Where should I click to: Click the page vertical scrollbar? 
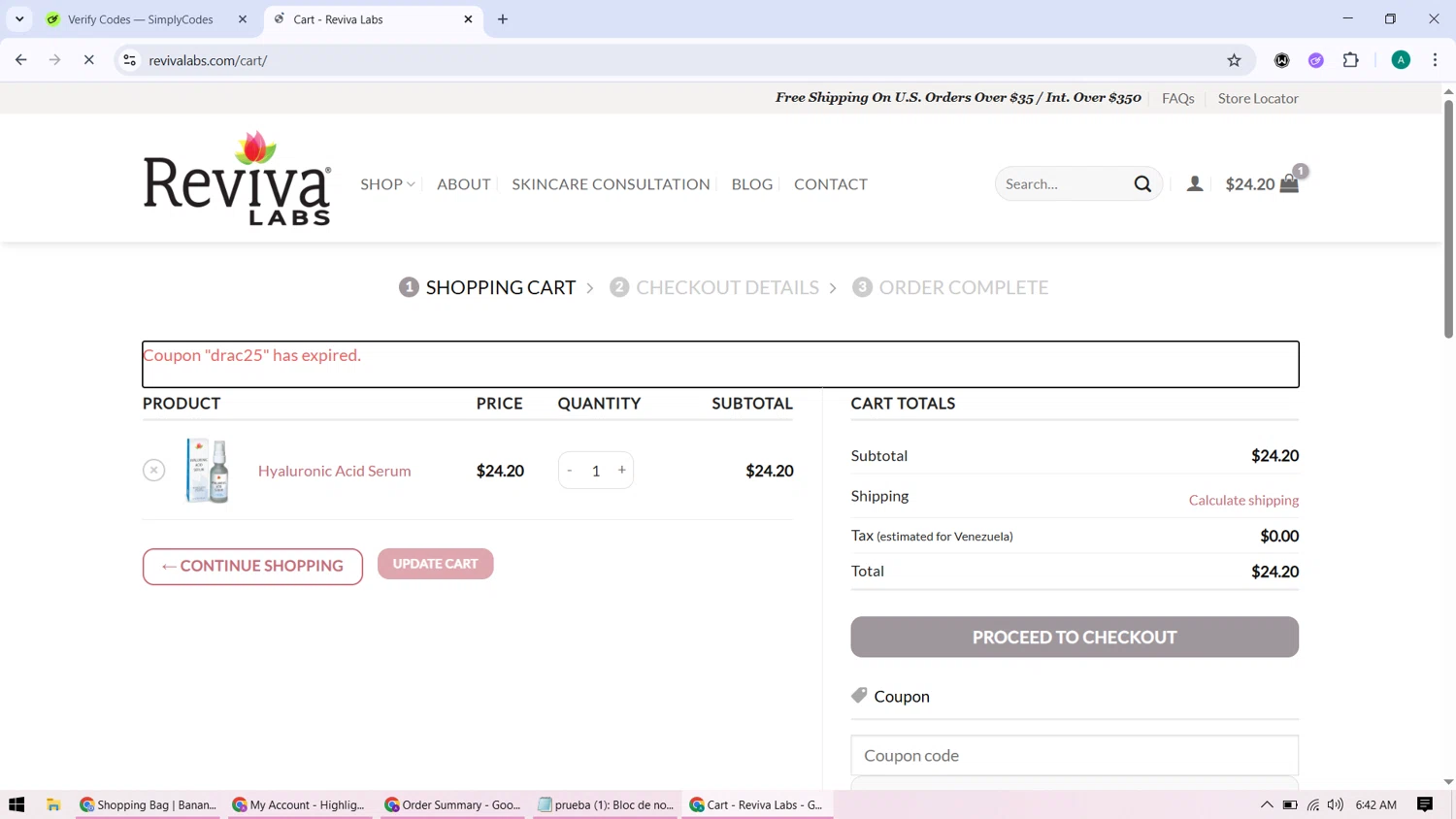coord(1448,218)
